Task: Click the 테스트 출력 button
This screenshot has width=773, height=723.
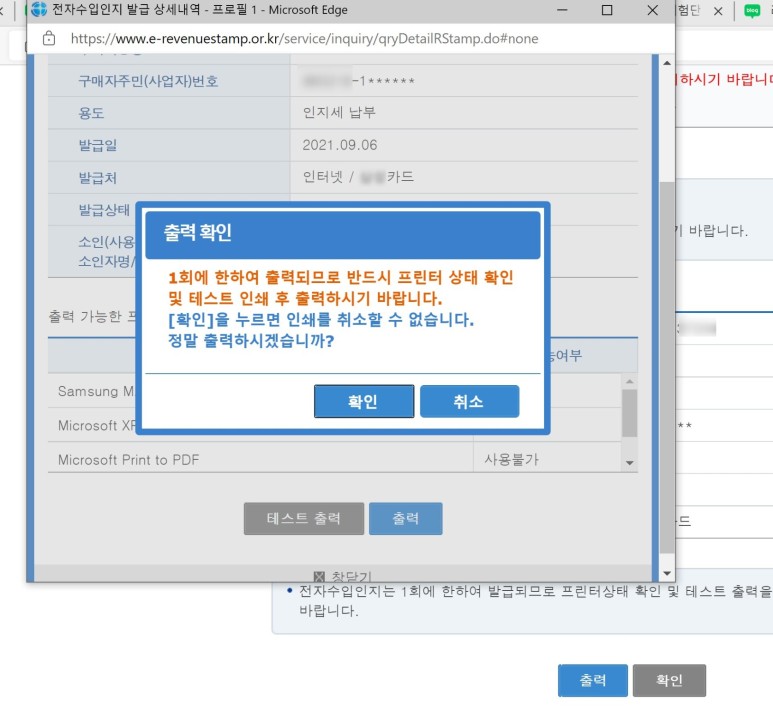Action: (304, 518)
